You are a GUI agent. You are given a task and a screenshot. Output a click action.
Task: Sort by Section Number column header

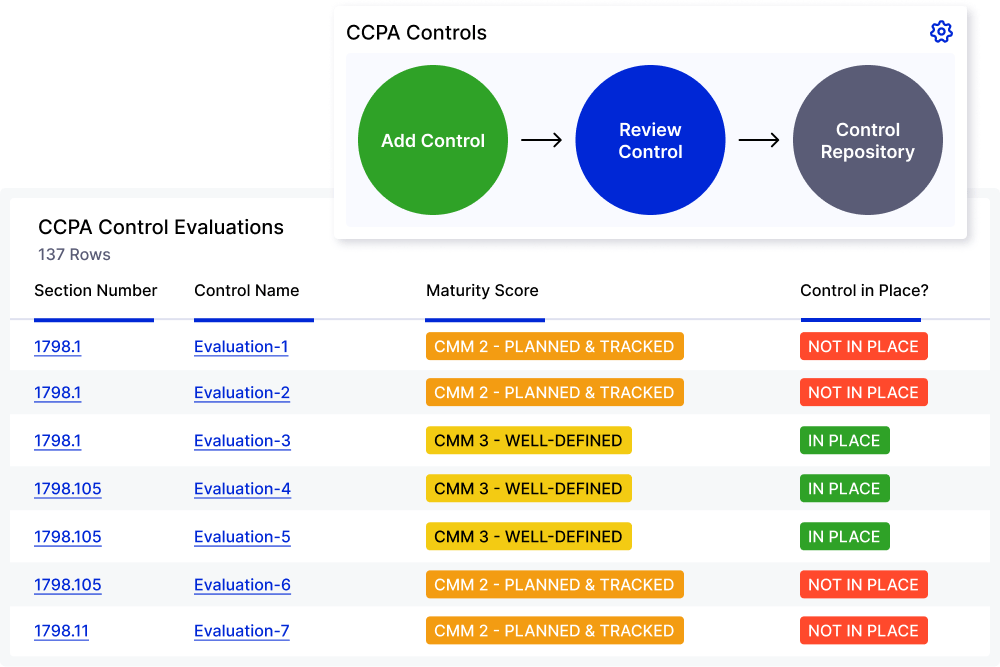[95, 291]
